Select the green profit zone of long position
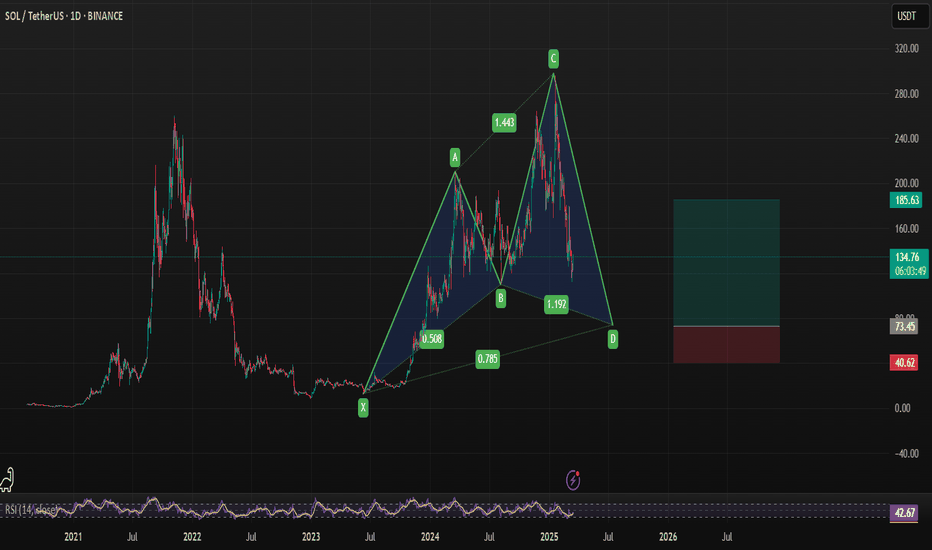 (x=726, y=263)
